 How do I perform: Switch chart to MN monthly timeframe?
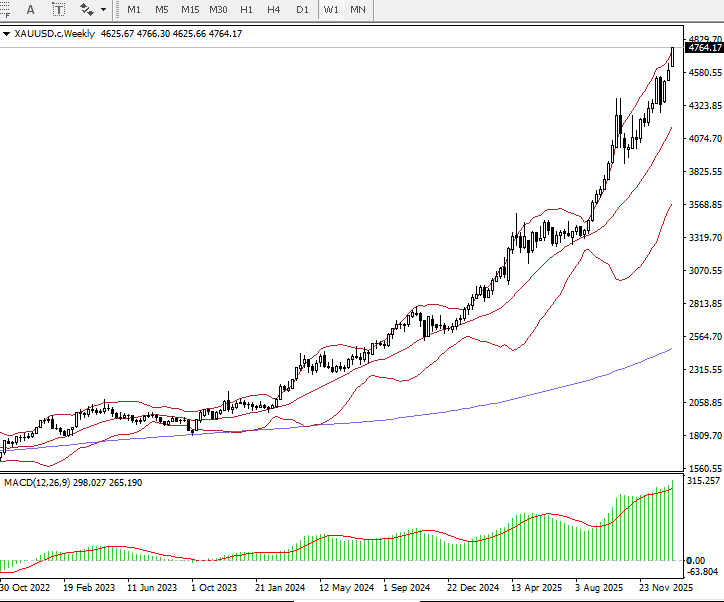[358, 10]
